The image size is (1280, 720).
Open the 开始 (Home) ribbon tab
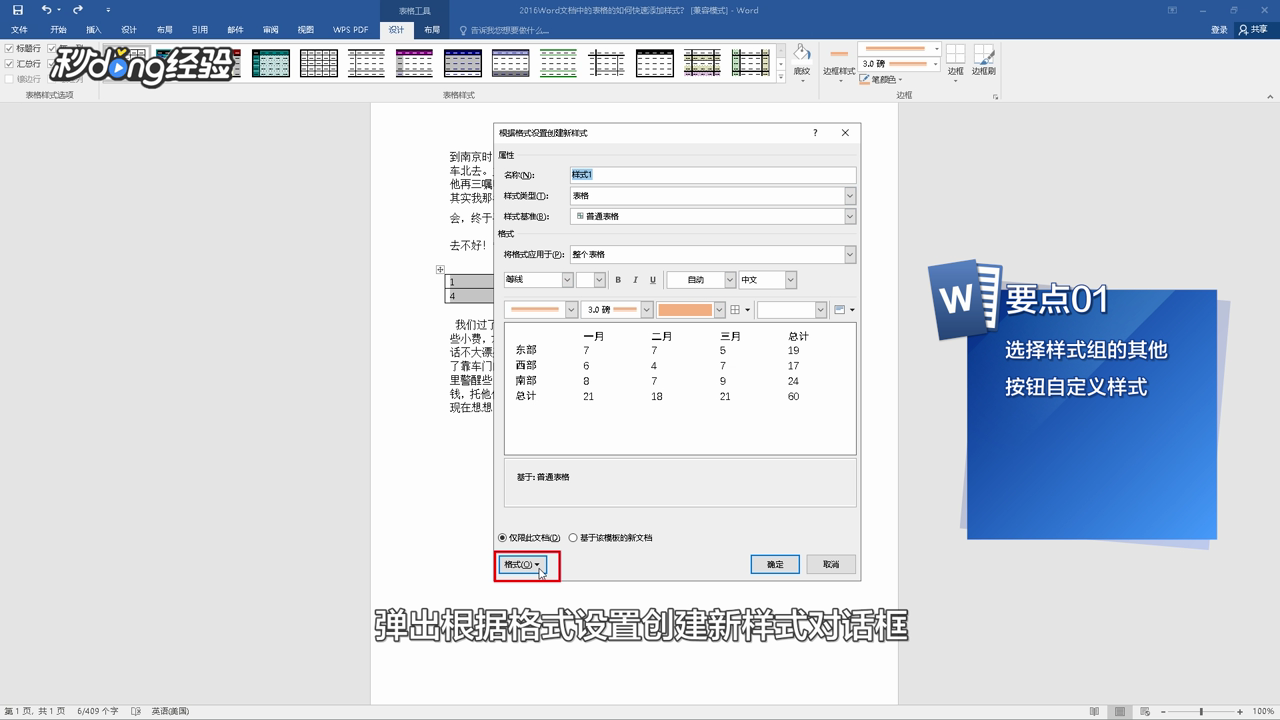tap(58, 29)
